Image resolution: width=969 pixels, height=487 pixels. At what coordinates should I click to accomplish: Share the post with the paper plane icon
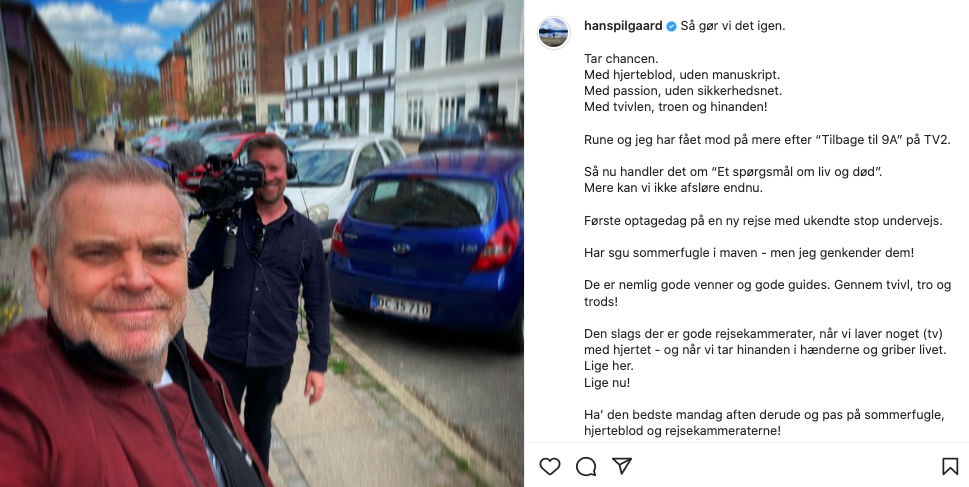click(622, 466)
